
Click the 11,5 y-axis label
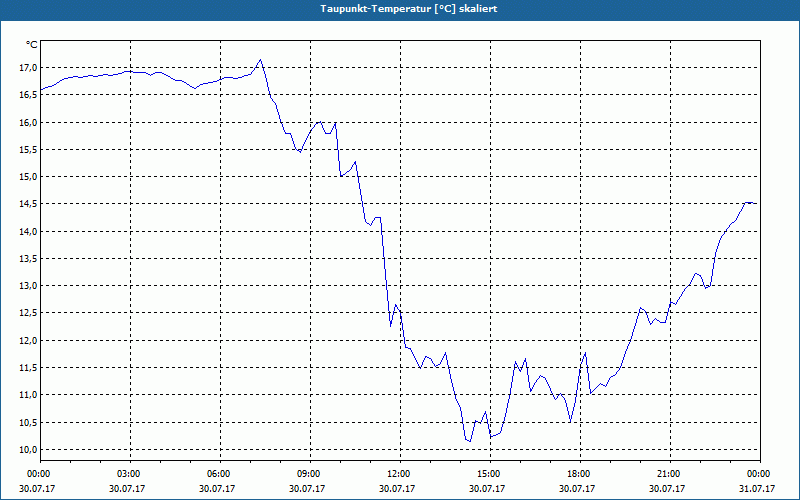29,367
